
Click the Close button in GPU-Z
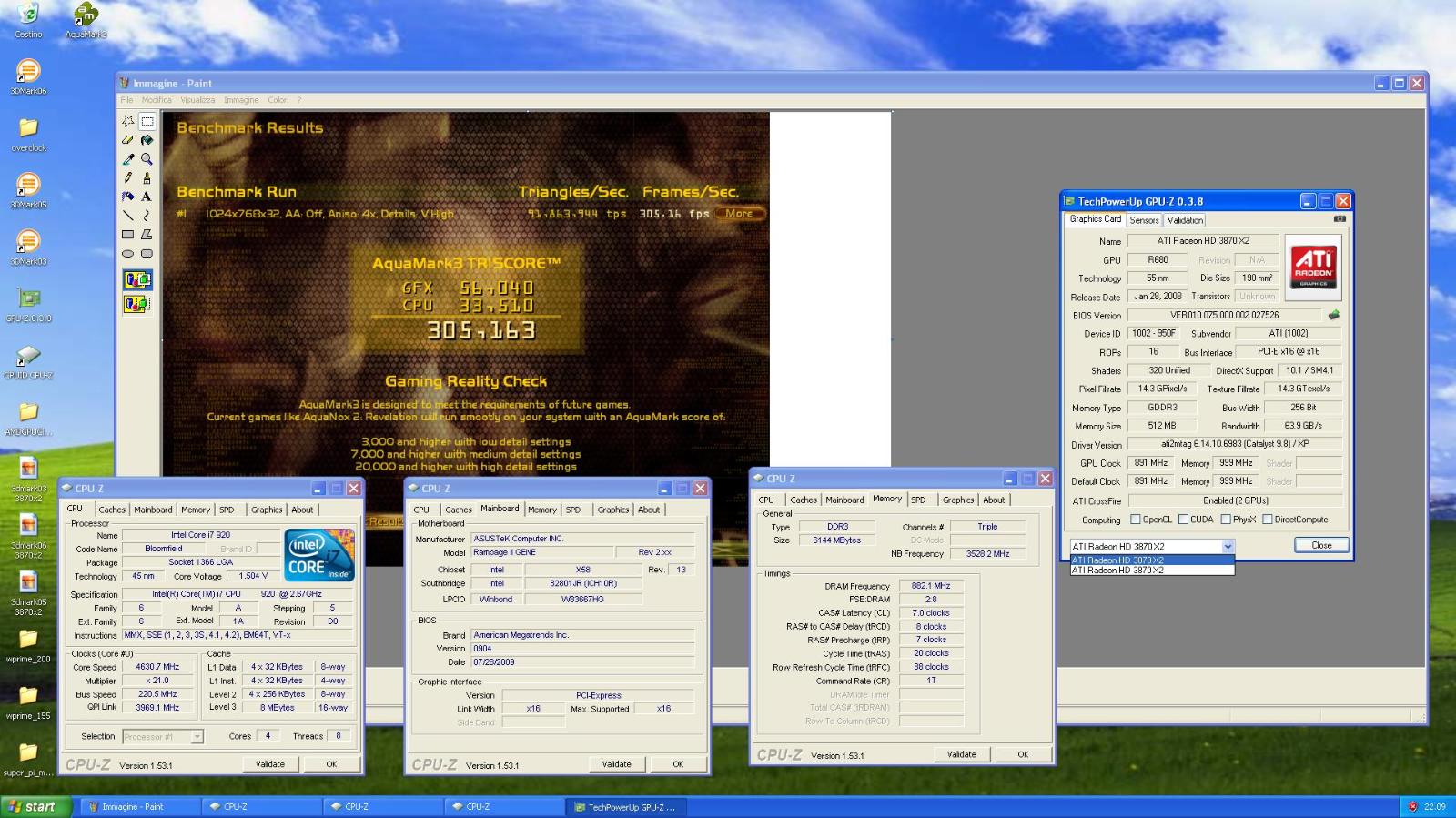[x=1321, y=545]
